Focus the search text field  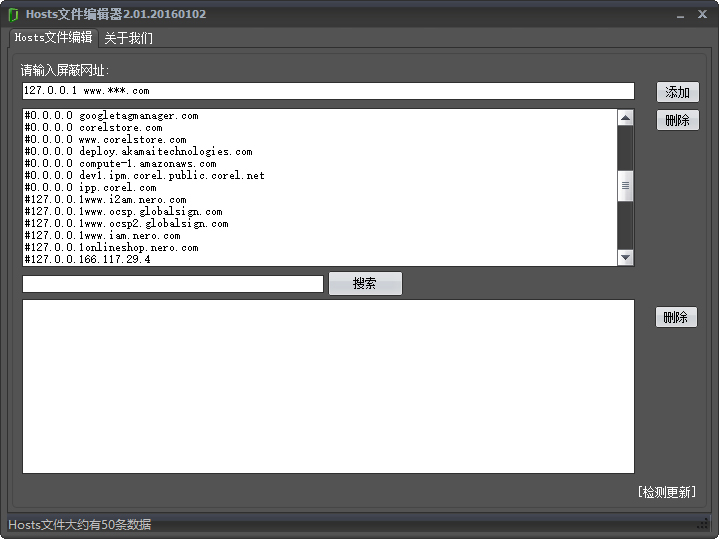point(173,284)
